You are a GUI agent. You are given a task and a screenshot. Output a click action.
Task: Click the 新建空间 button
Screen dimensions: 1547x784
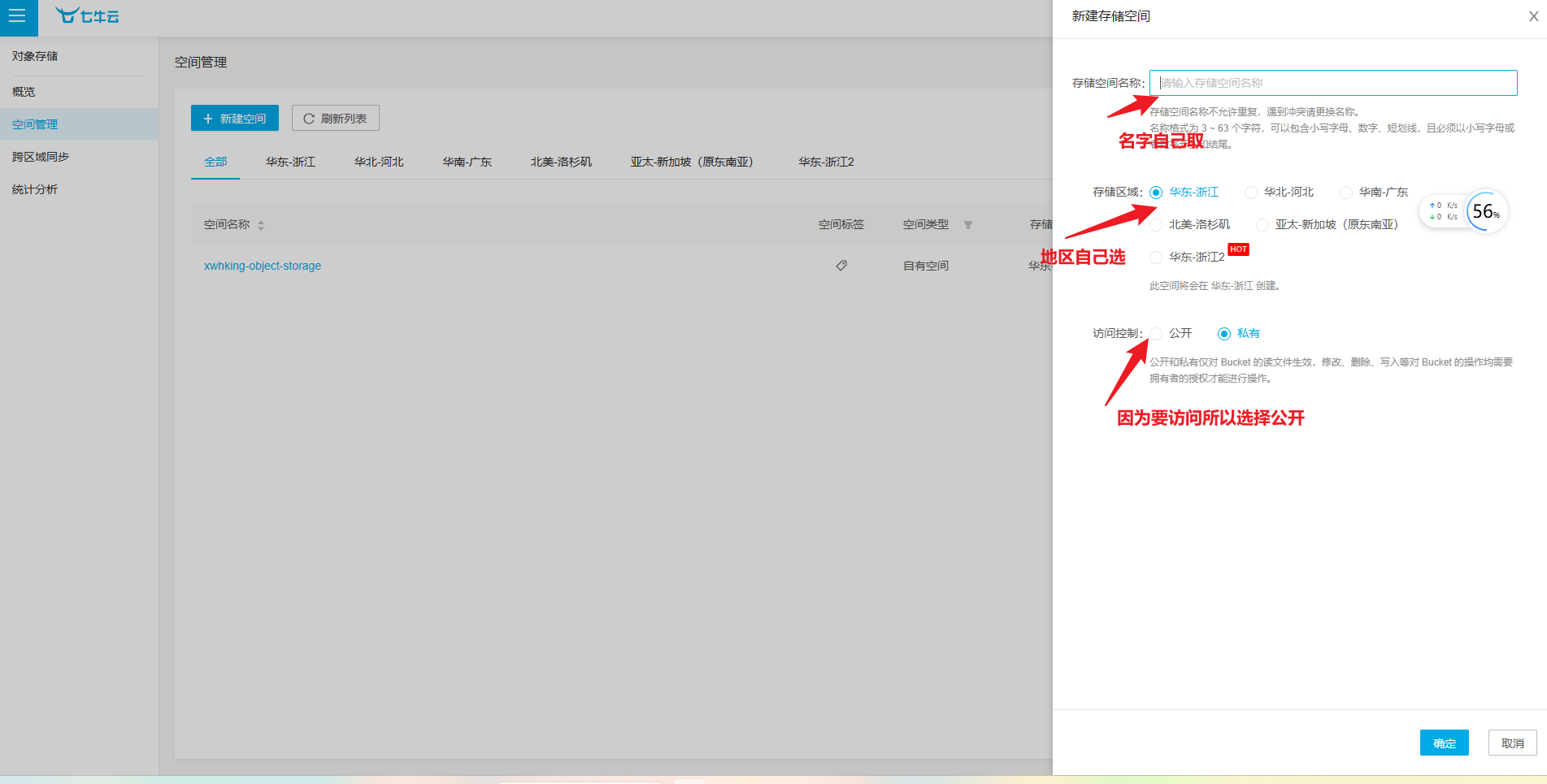point(235,118)
